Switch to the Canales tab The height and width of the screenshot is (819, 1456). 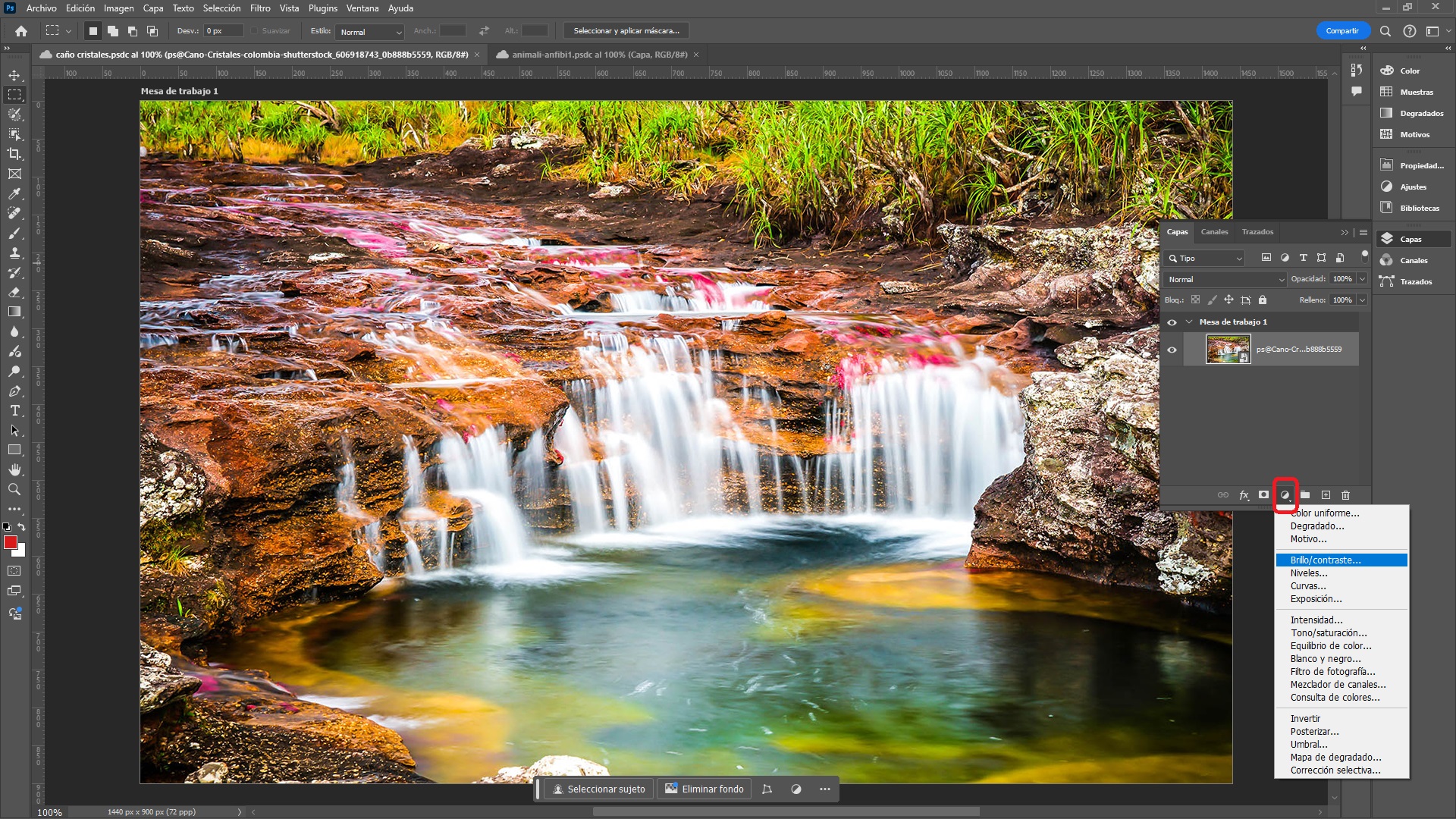click(x=1214, y=232)
